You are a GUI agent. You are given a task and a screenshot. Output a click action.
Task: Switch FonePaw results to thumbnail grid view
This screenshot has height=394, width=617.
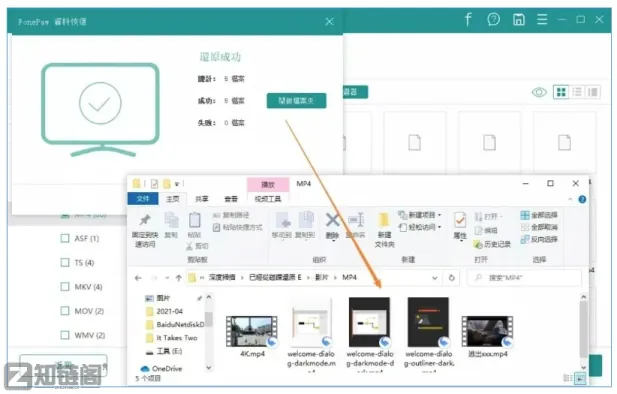coord(561,92)
